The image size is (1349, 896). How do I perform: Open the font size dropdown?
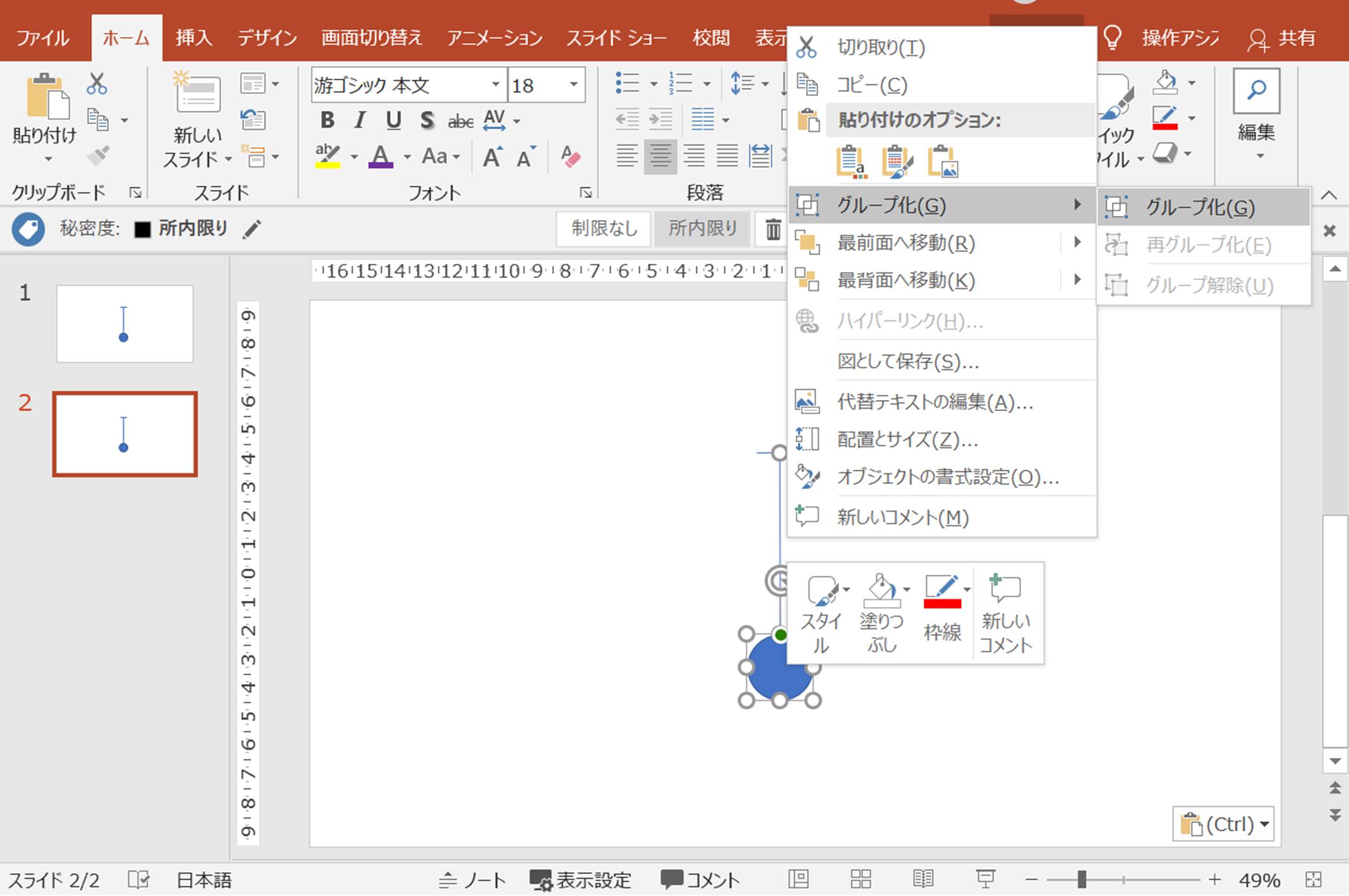coord(574,85)
